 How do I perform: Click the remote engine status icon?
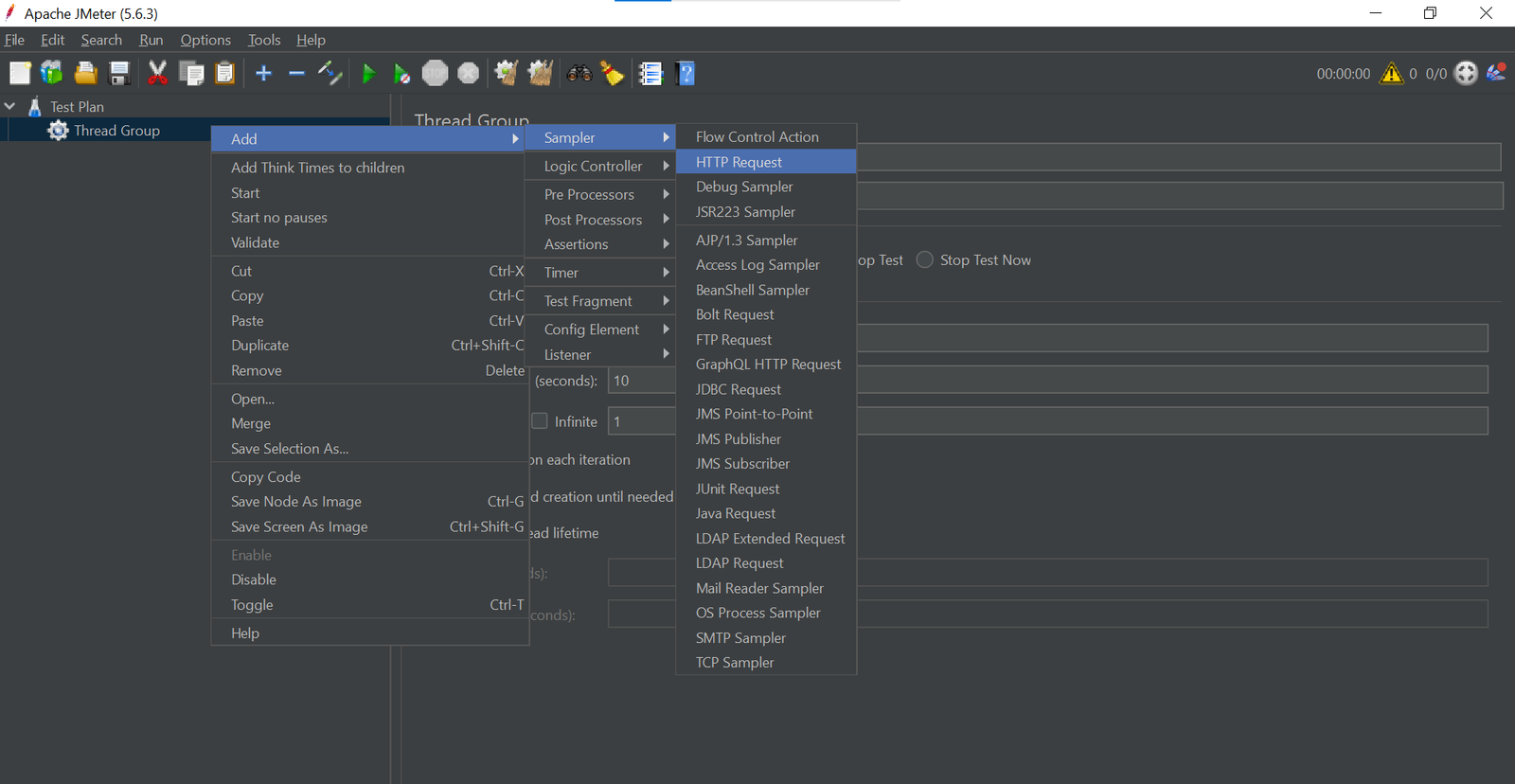1466,73
